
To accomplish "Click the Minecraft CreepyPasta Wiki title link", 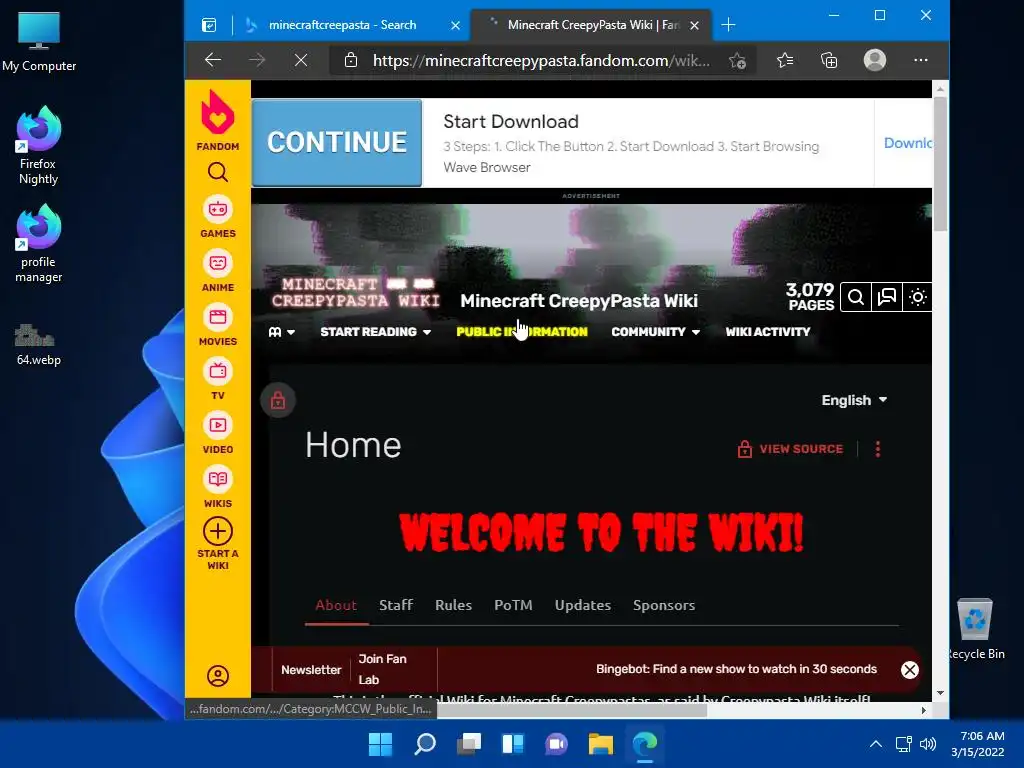I will coord(579,300).
